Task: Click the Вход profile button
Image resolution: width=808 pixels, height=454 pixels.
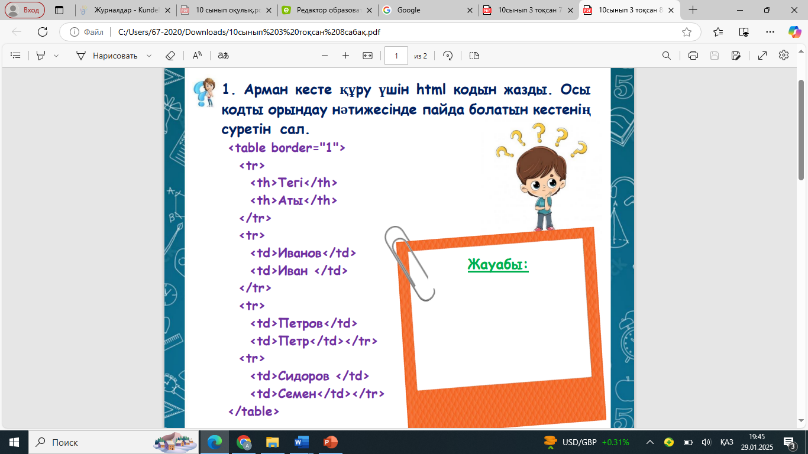Action: point(24,9)
